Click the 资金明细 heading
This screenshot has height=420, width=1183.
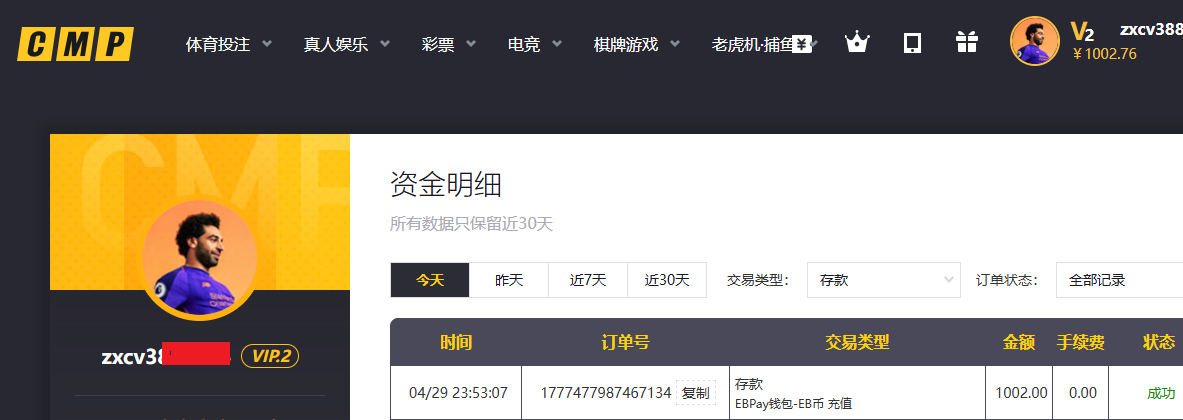point(446,185)
